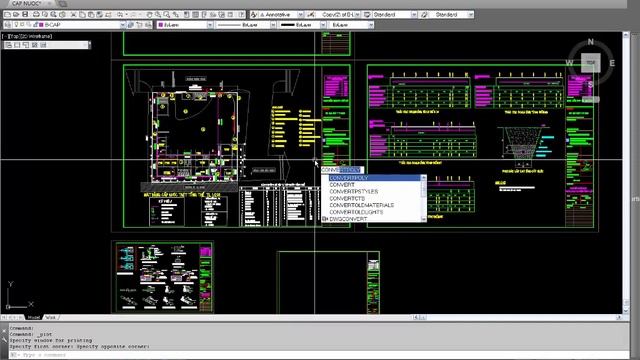This screenshot has height=360, width=640.
Task: Open the ByLayer linetype dropdown
Action: click(x=273, y=25)
